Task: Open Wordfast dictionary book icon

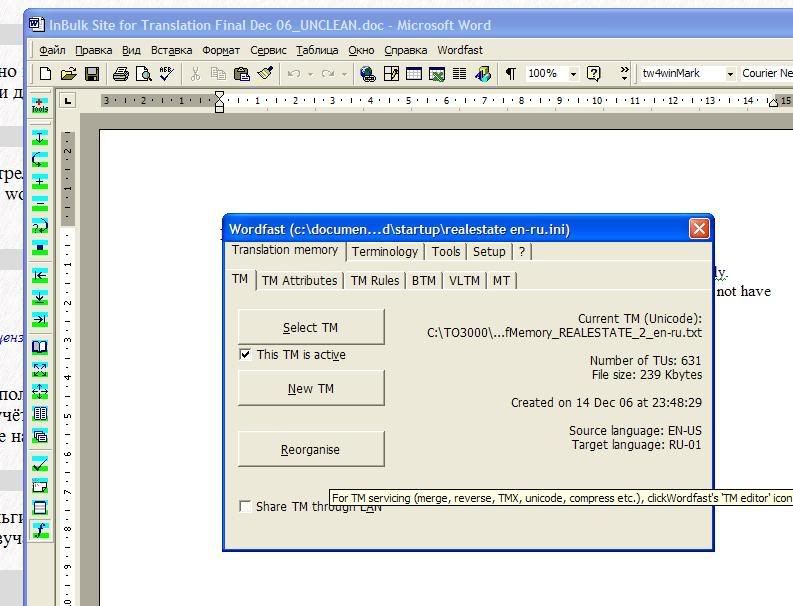Action: point(40,347)
